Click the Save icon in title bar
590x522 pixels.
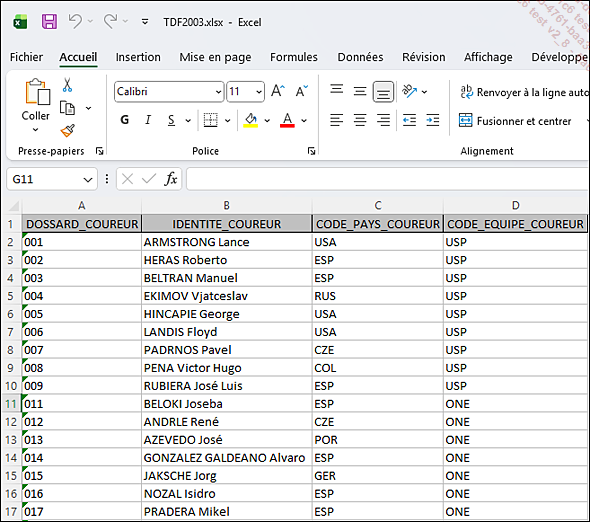pyautogui.click(x=49, y=22)
